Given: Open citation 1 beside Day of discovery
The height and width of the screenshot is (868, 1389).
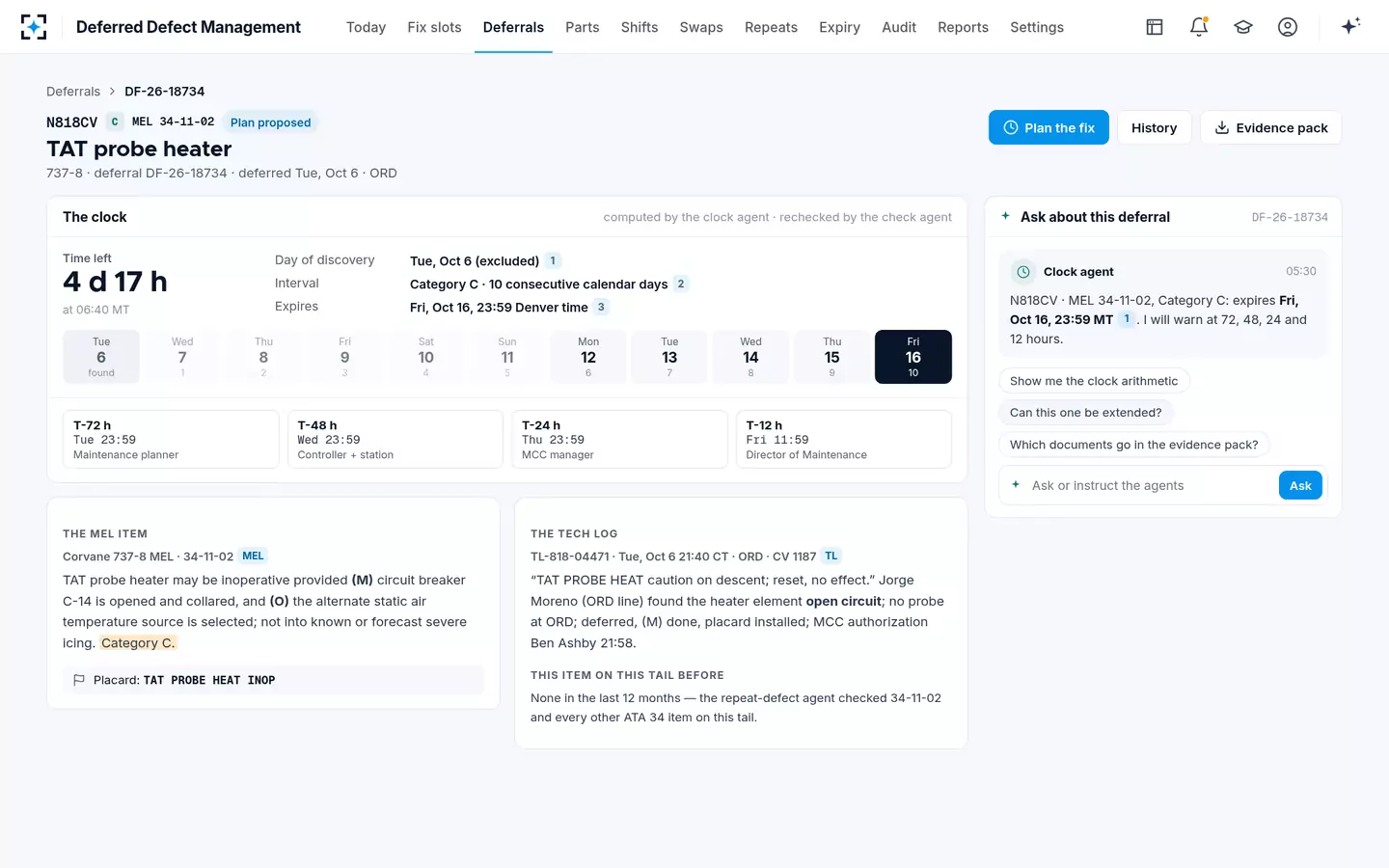Looking at the screenshot, I should pyautogui.click(x=553, y=260).
